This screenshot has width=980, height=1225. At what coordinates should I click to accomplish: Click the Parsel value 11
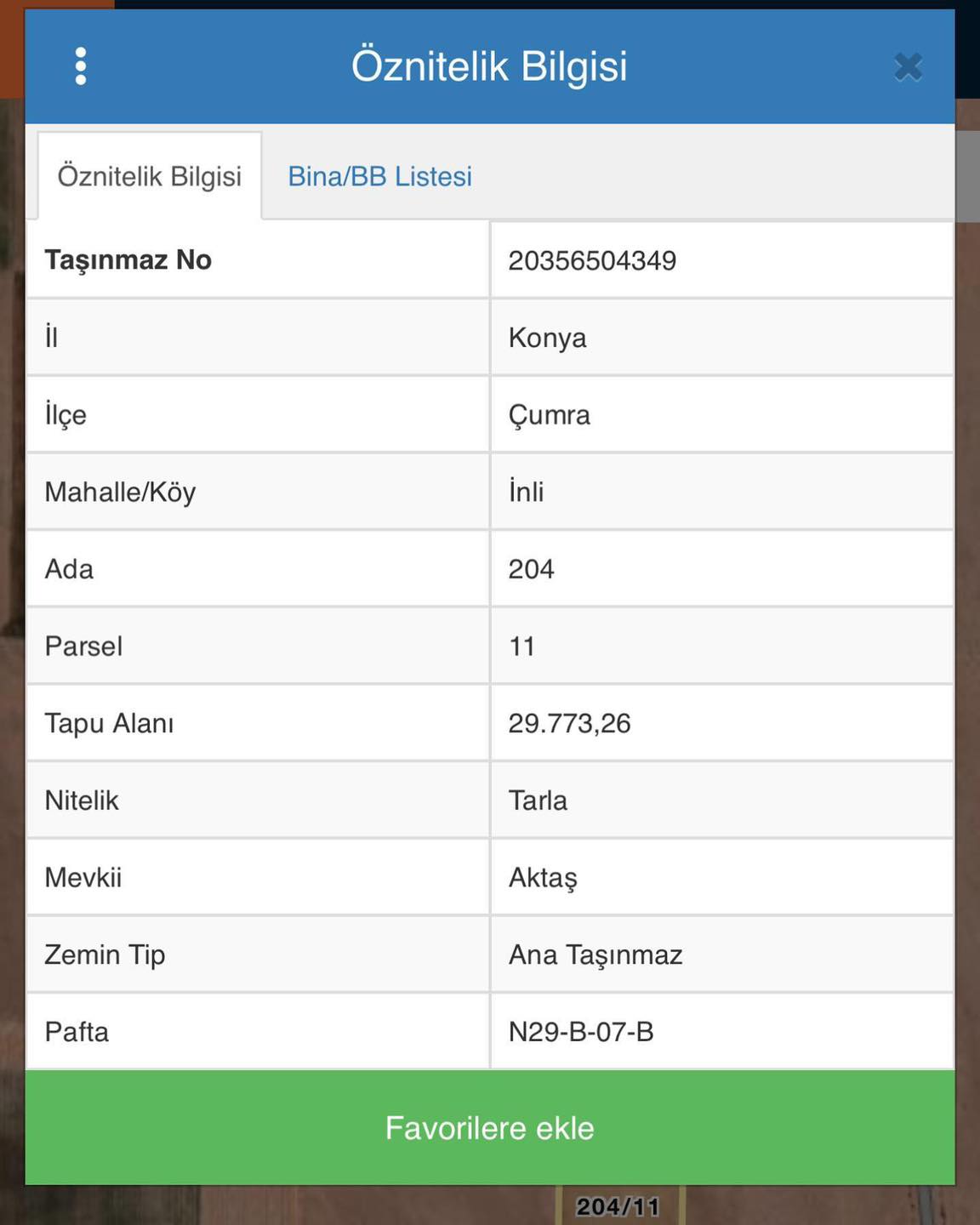(521, 647)
